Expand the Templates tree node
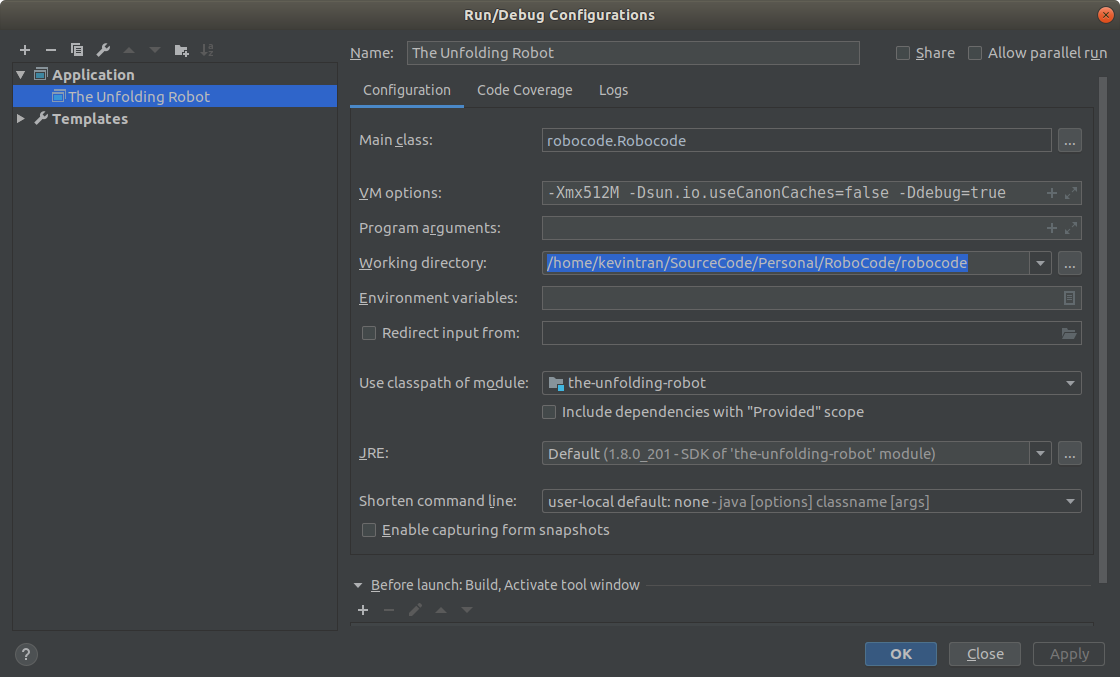The image size is (1120, 677). (22, 119)
